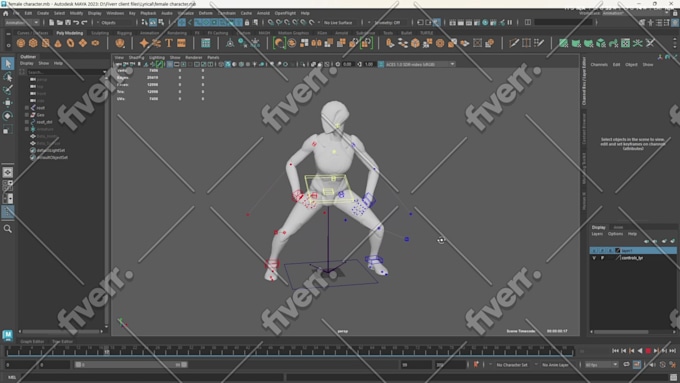680x383 pixels.
Task: Toggle visibility V of layer1
Action: click(x=594, y=251)
